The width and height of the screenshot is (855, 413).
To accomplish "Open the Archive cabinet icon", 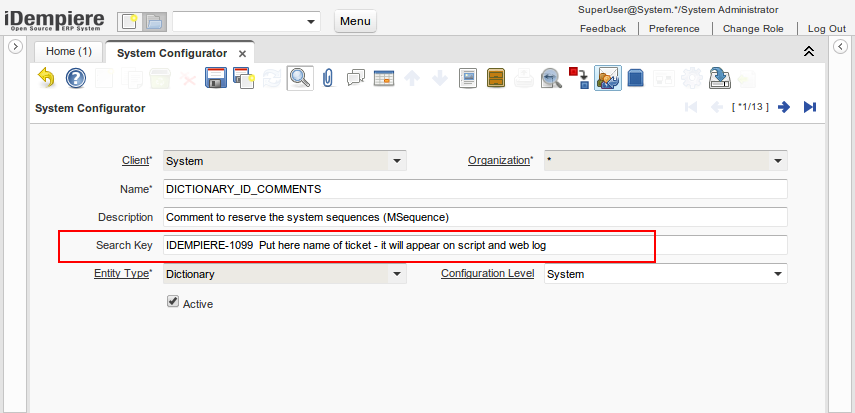I will coord(496,78).
